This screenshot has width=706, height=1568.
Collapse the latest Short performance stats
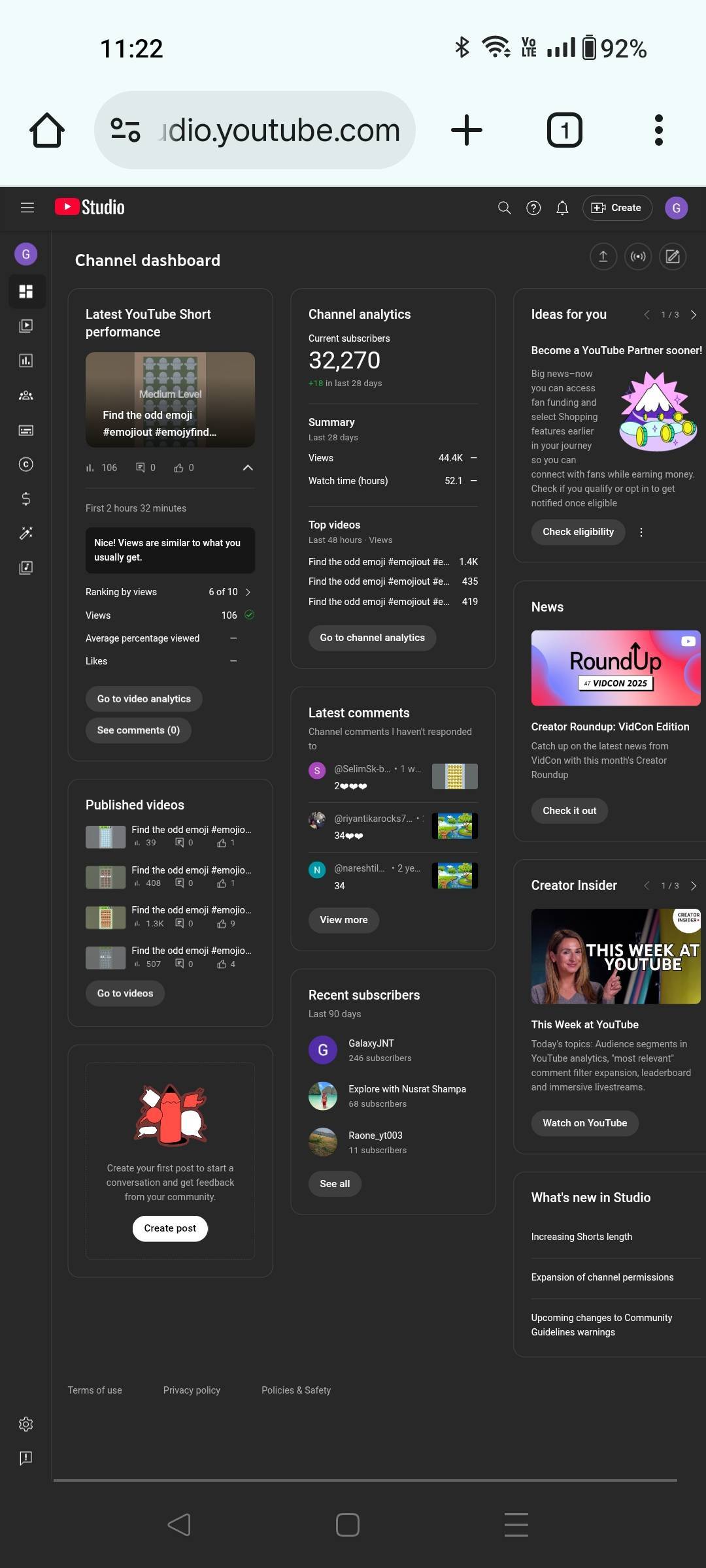(x=248, y=468)
